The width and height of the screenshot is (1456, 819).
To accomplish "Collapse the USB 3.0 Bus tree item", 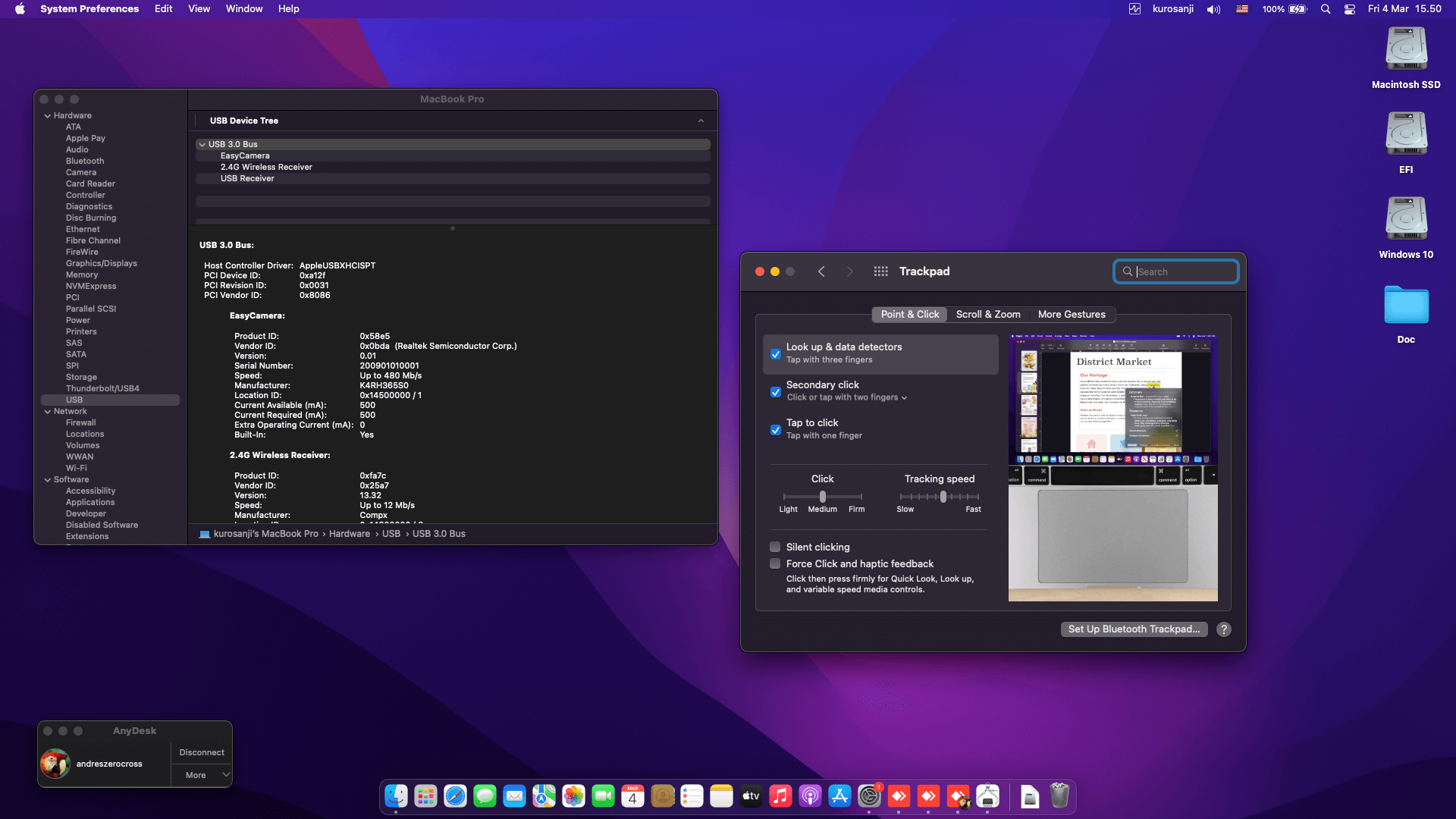I will 202,144.
